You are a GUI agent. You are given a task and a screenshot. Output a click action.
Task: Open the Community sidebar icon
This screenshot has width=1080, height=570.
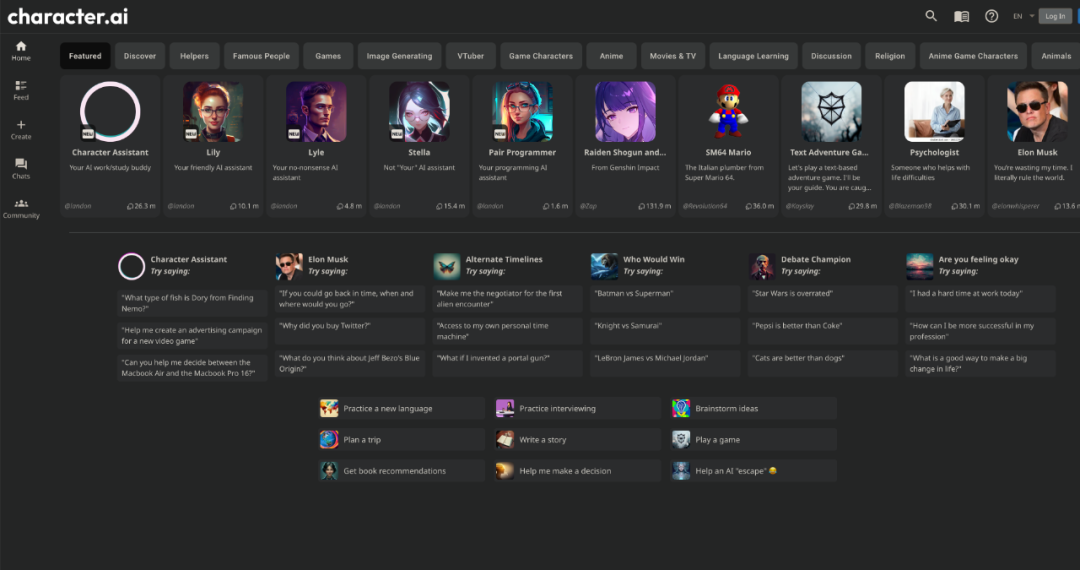pos(21,208)
